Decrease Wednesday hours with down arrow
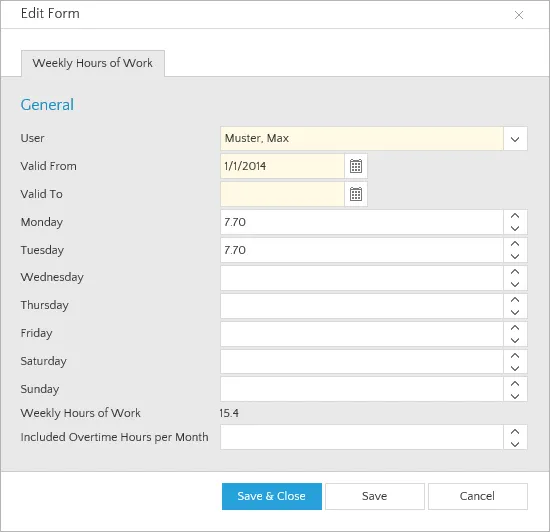 (x=515, y=284)
